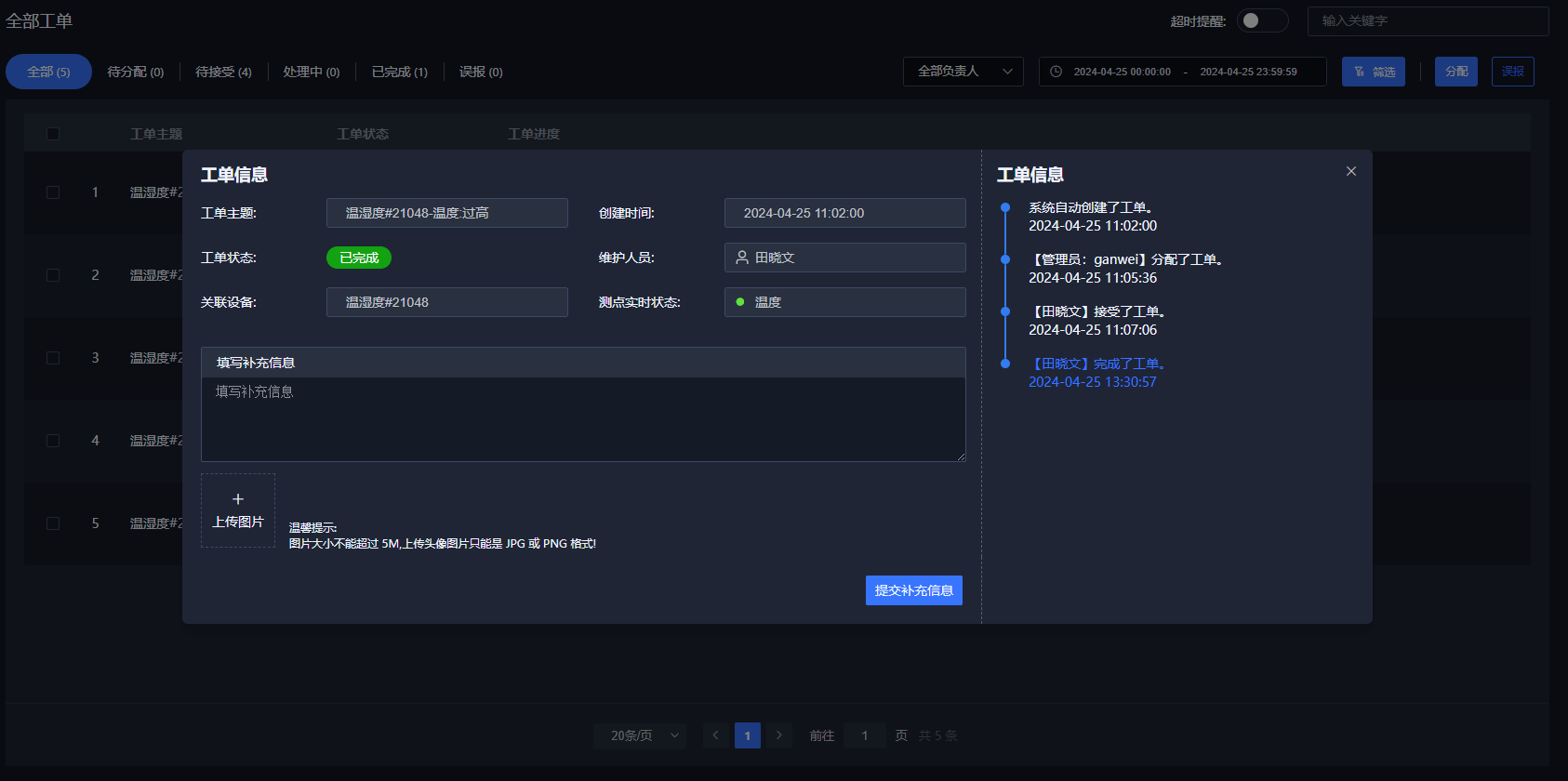This screenshot has width=1568, height=781.
Task: Expand the 20条/页 page size dropdown
Action: (x=640, y=735)
